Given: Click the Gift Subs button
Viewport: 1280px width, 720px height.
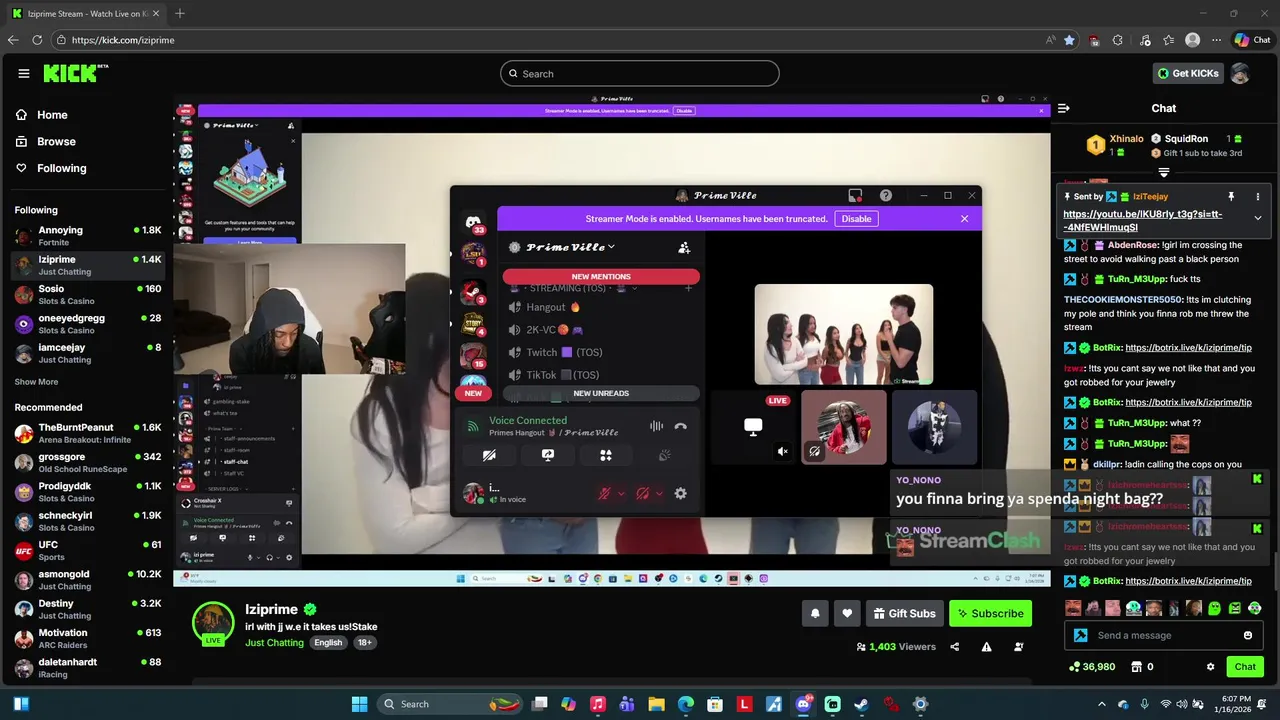Looking at the screenshot, I should tap(904, 613).
